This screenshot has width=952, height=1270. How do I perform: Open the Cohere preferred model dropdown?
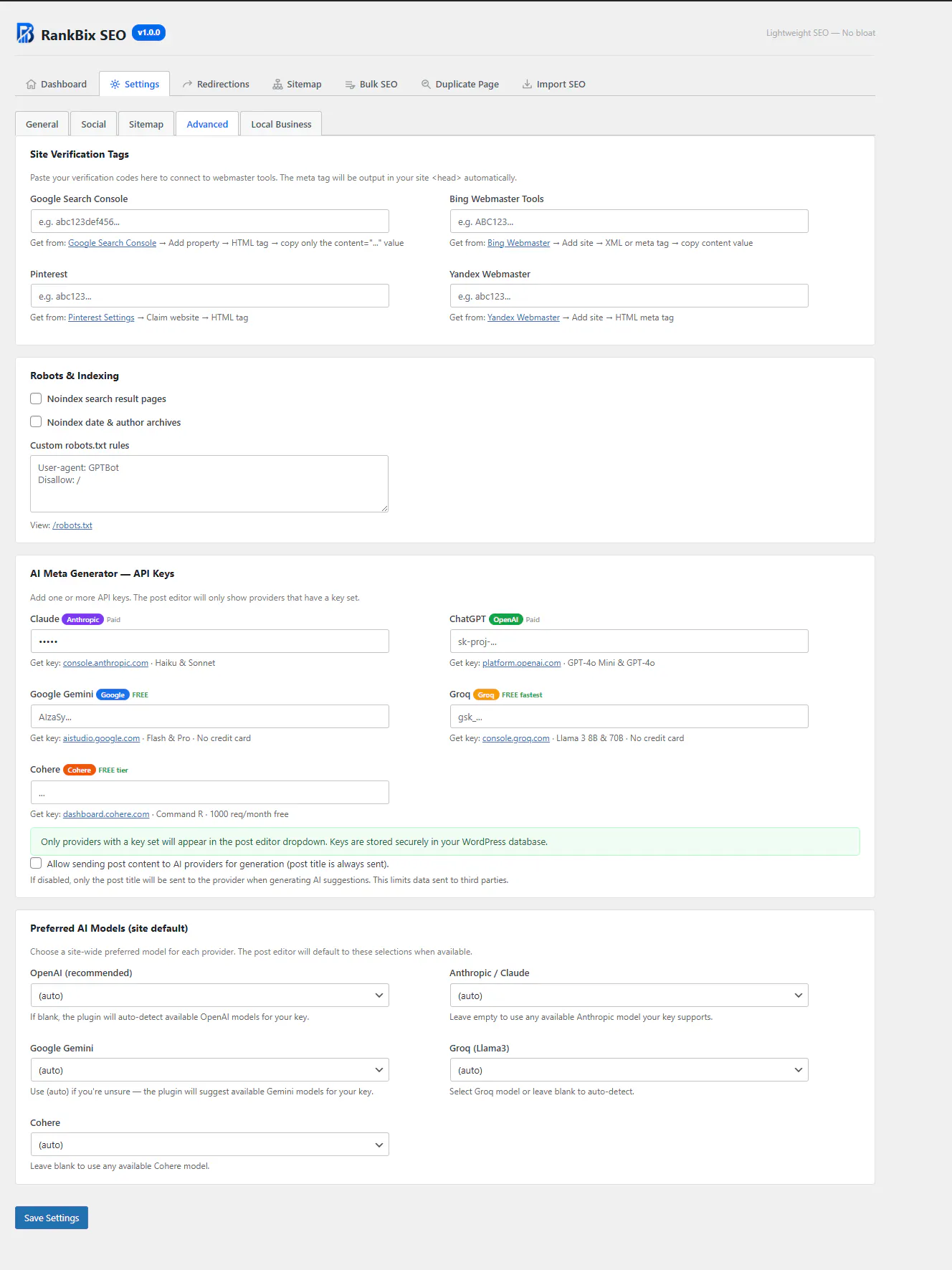(209, 1145)
